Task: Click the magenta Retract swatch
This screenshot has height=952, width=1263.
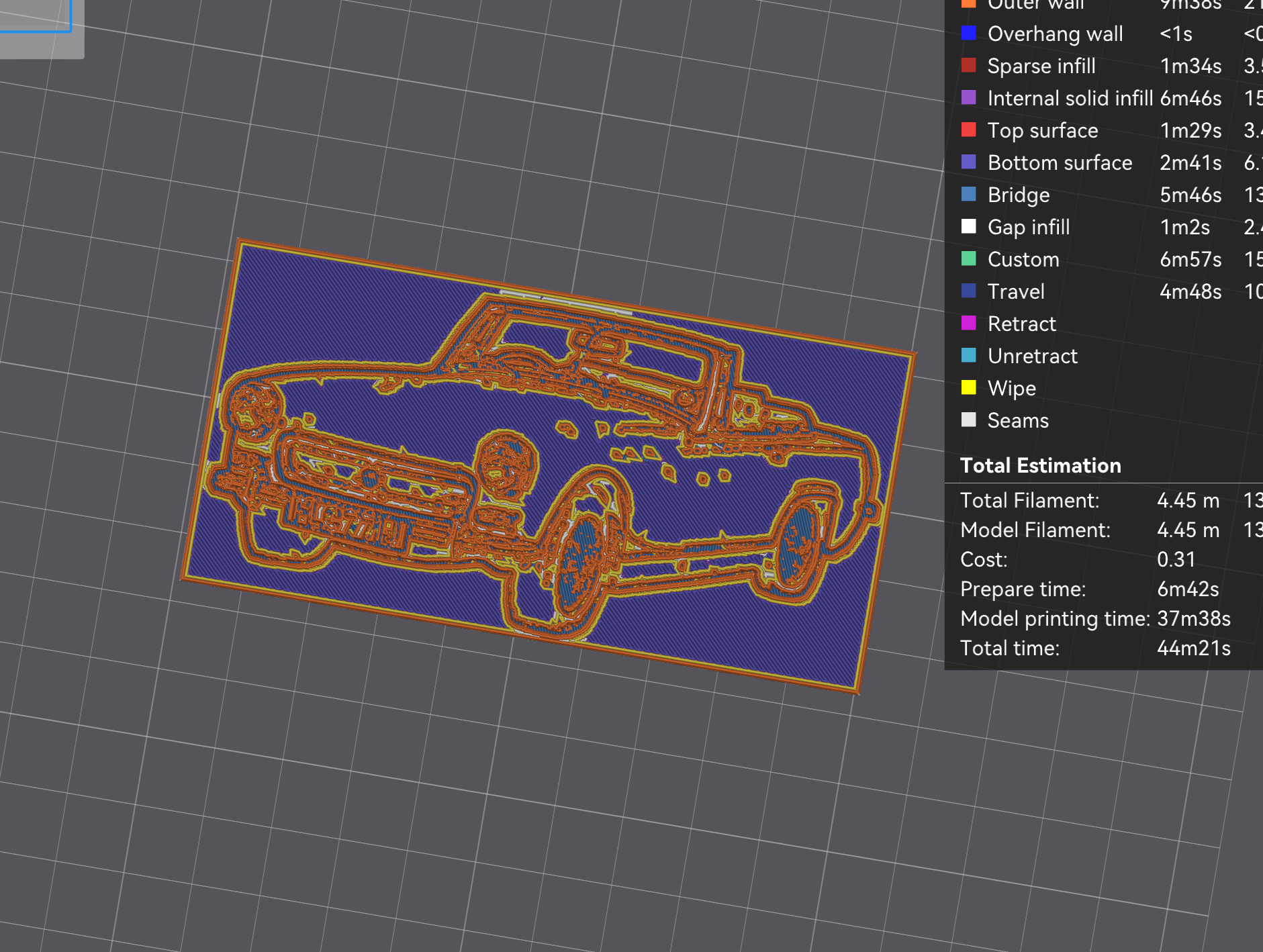Action: 968,323
